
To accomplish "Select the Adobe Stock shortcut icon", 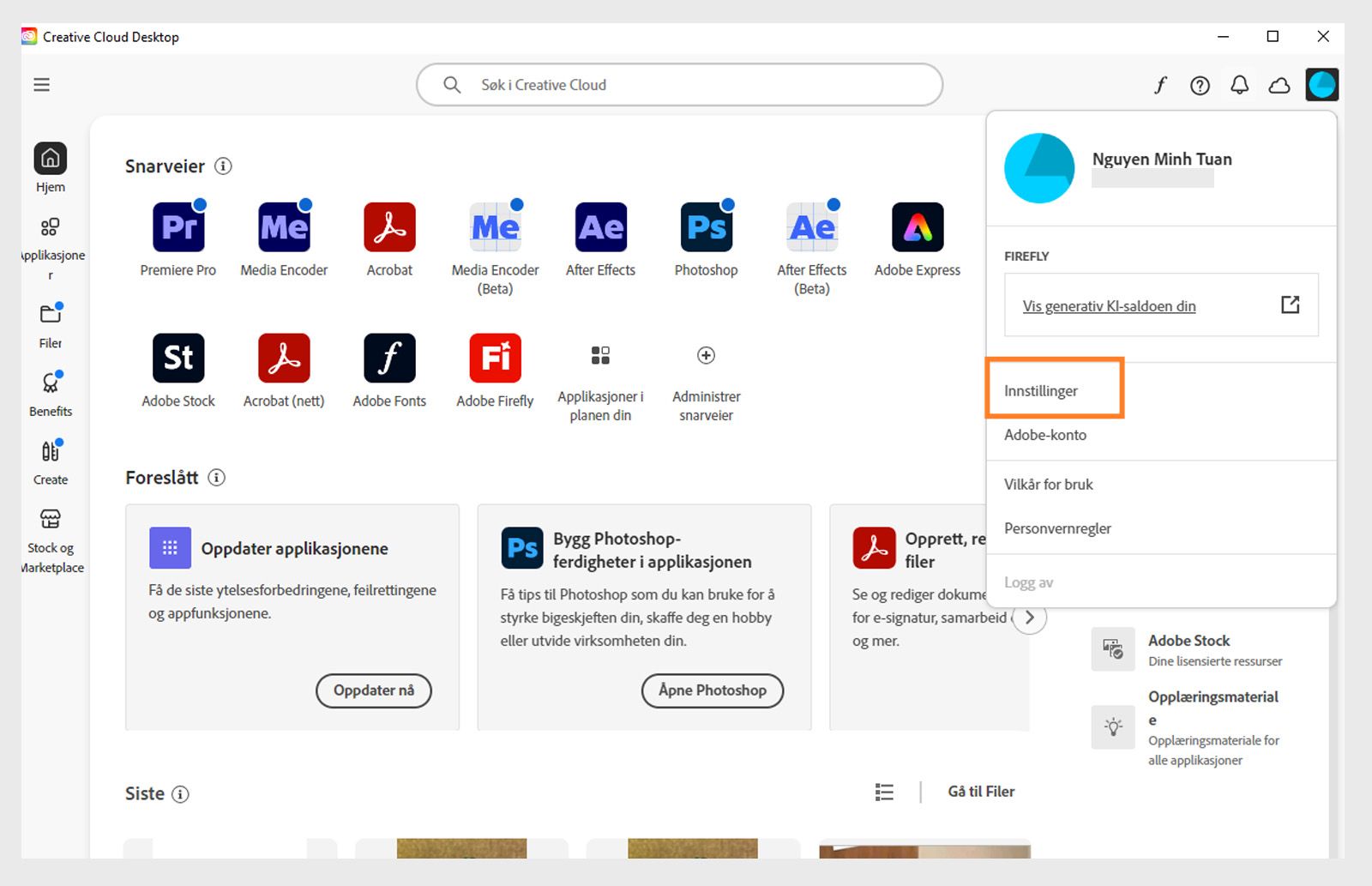I will tap(178, 358).
